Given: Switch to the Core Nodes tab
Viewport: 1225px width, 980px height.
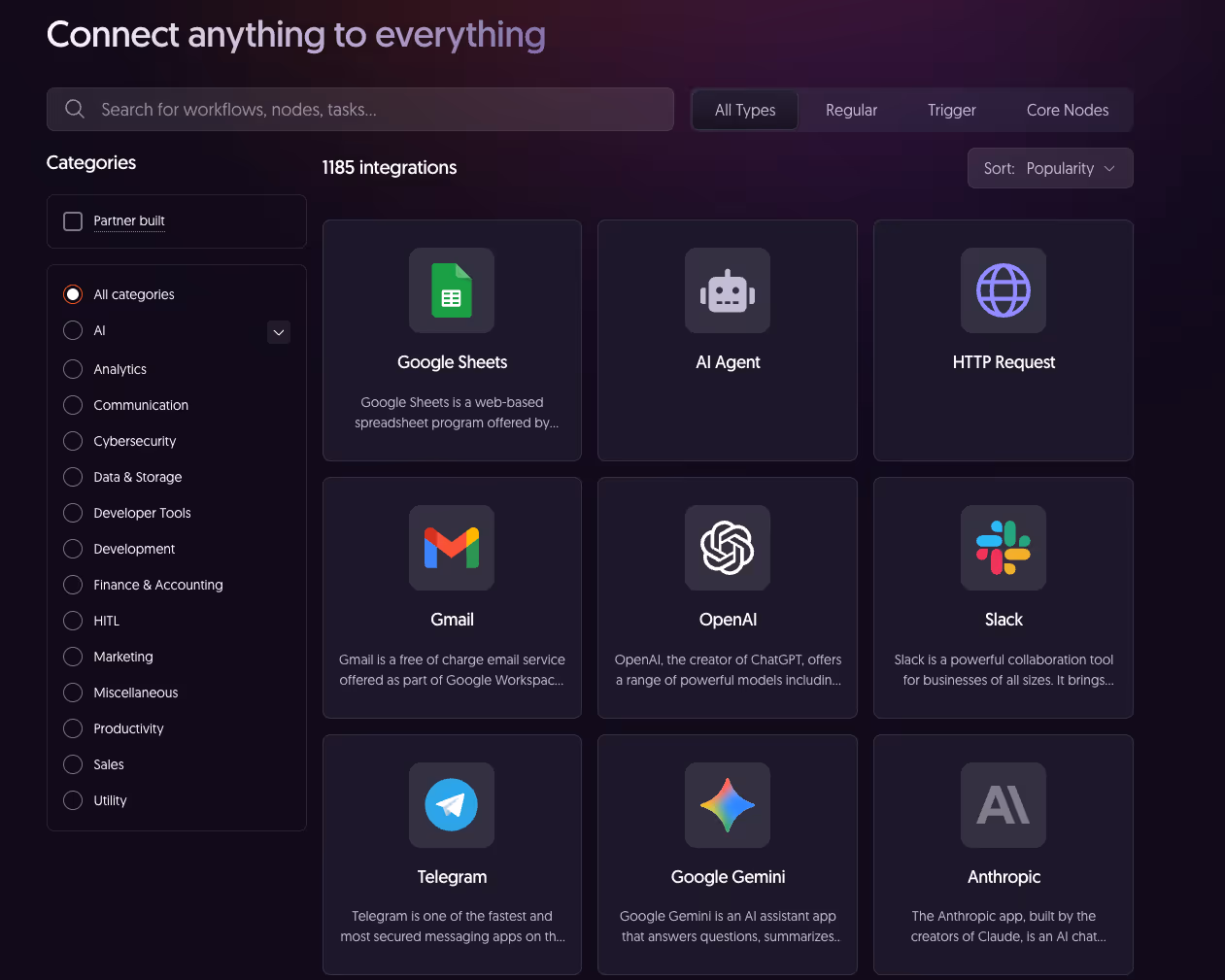Looking at the screenshot, I should pos(1068,110).
